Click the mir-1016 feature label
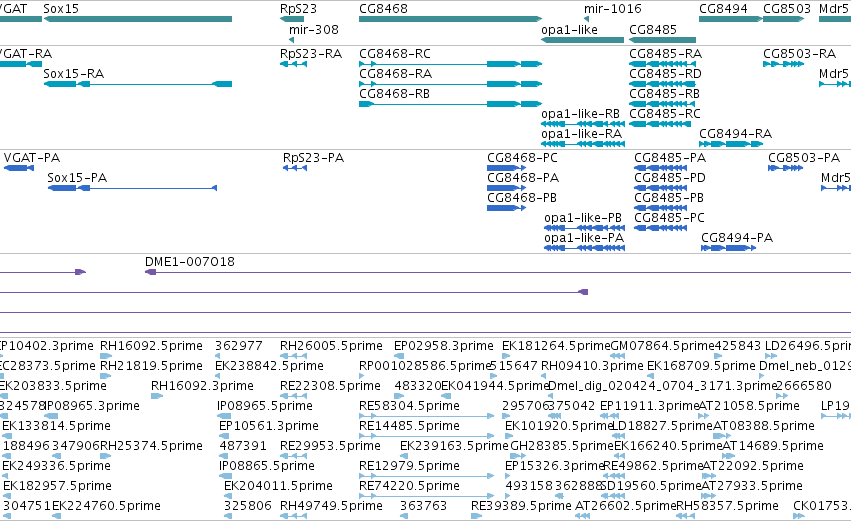The height and width of the screenshot is (521, 851). tap(613, 9)
